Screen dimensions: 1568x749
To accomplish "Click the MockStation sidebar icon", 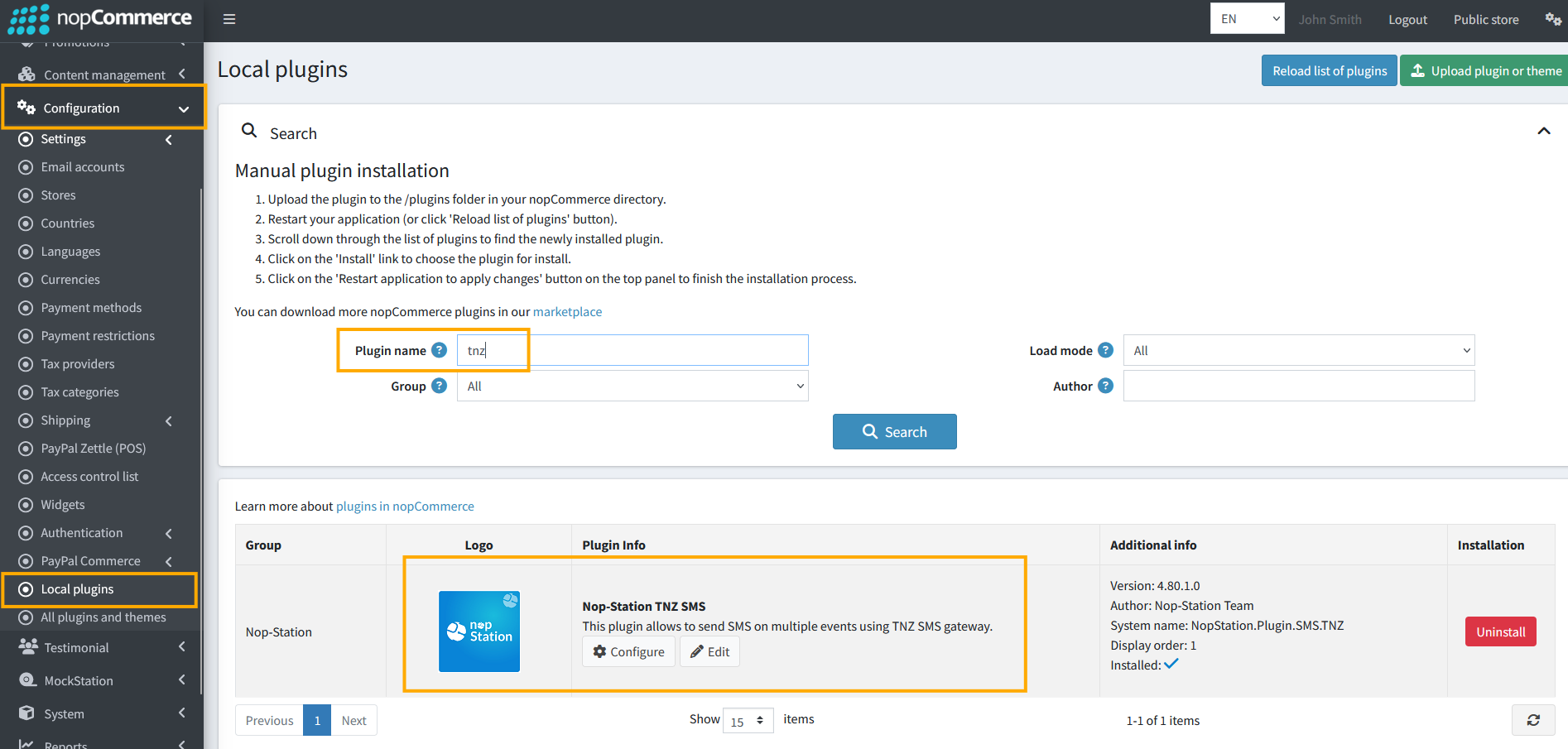I will [x=27, y=680].
